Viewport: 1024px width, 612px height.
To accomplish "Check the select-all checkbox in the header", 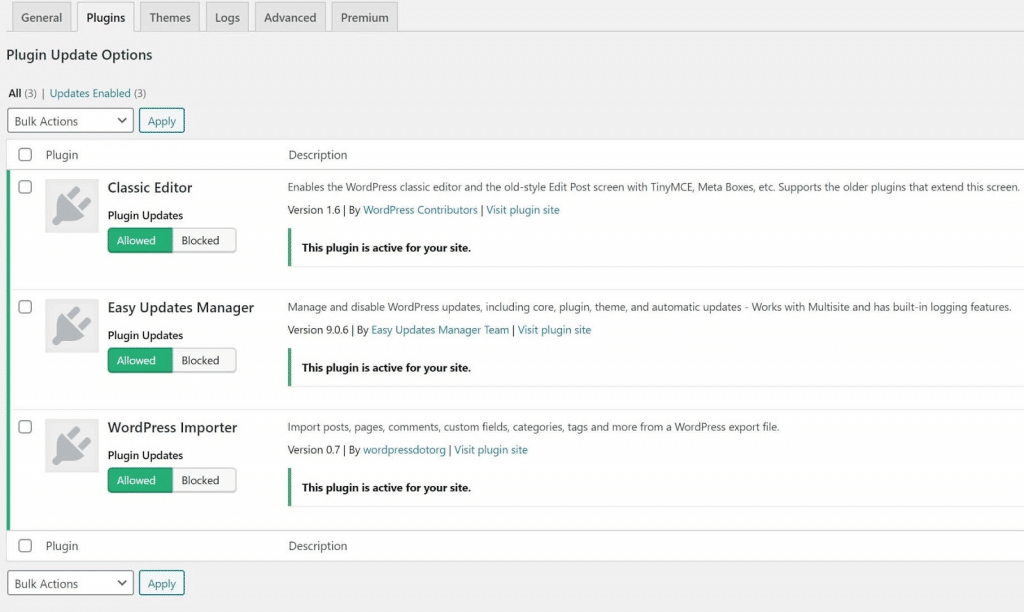I will pyautogui.click(x=25, y=154).
